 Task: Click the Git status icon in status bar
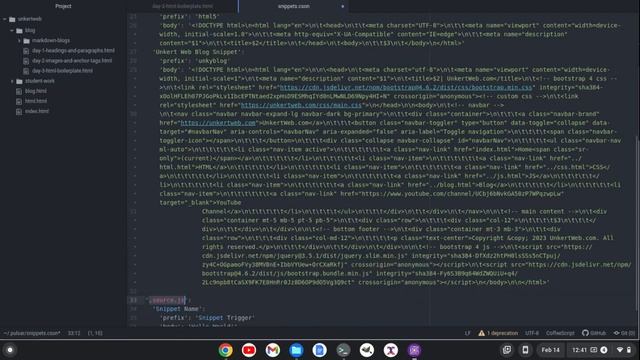[x=616, y=333]
